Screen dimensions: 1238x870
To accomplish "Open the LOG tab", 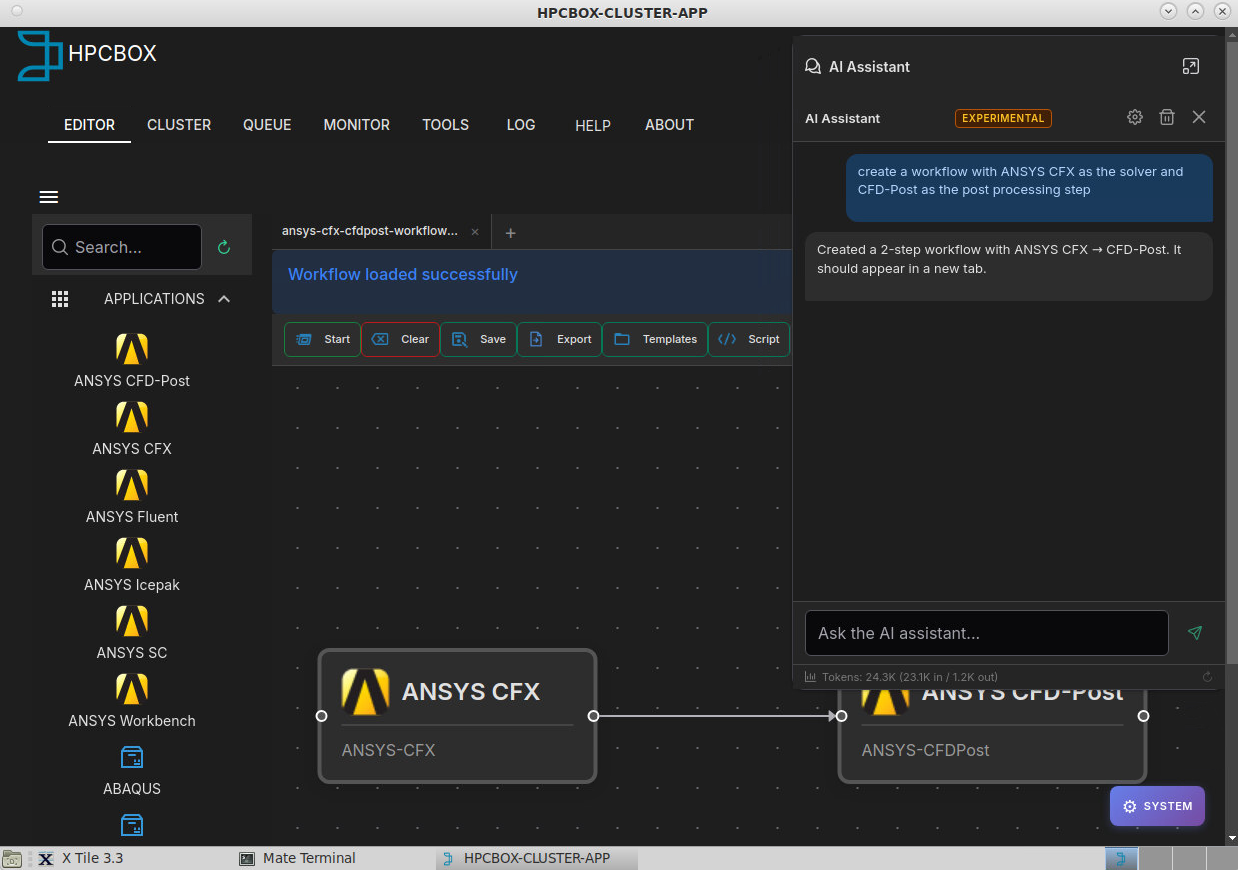I will coord(521,125).
